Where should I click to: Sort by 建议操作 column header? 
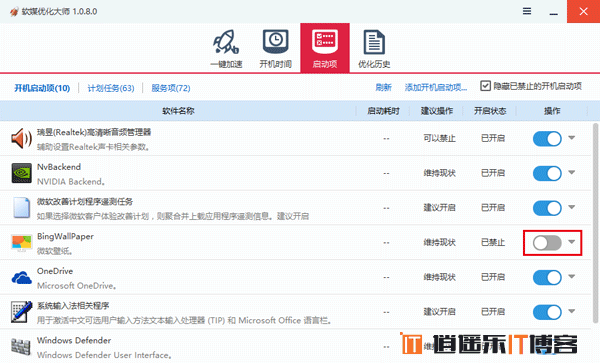pyautogui.click(x=437, y=111)
